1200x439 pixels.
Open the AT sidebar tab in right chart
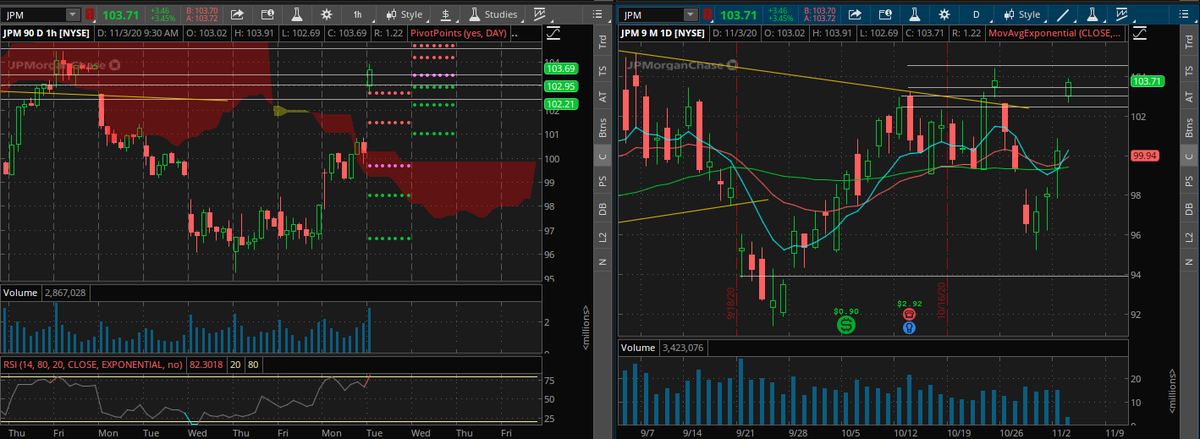coord(1188,98)
